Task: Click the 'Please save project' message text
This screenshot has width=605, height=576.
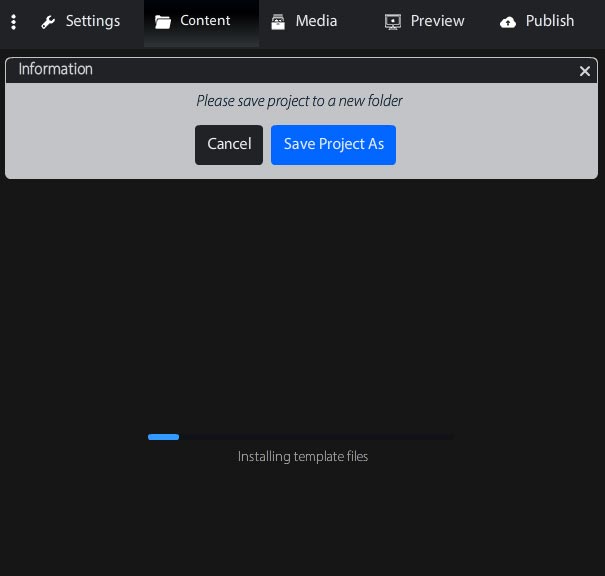Action: click(299, 101)
